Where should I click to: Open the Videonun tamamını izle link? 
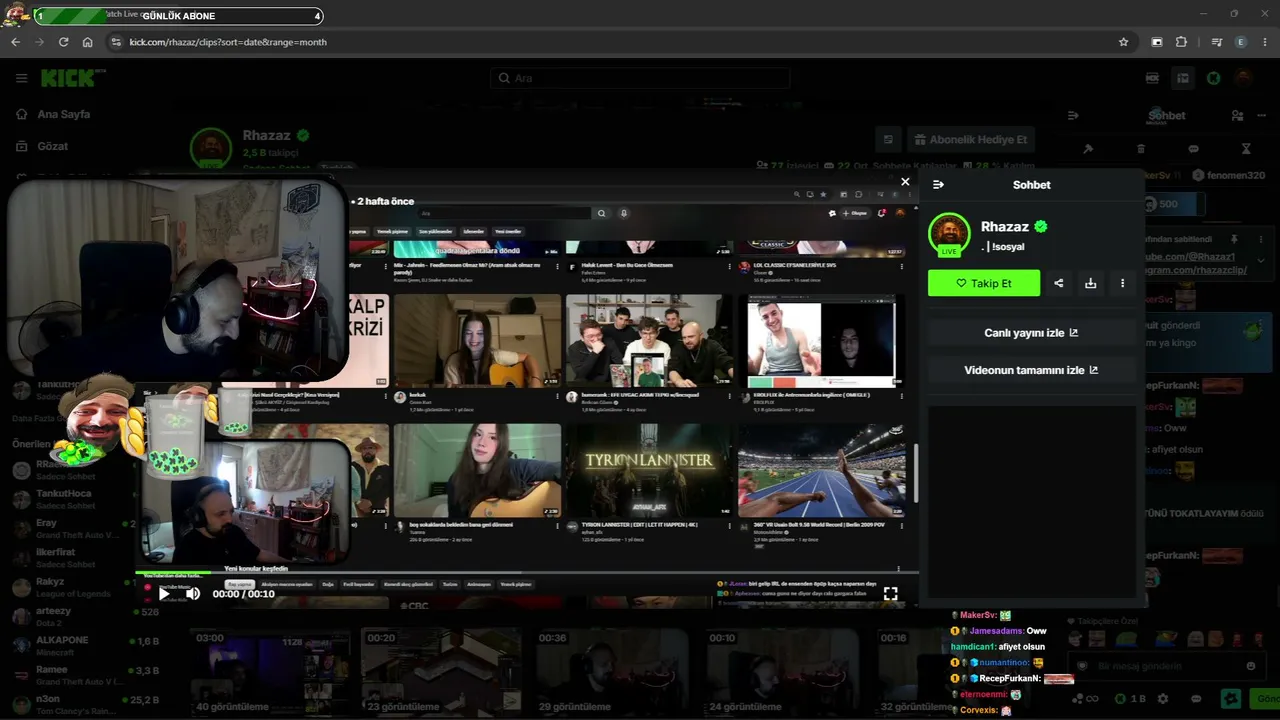click(1031, 370)
